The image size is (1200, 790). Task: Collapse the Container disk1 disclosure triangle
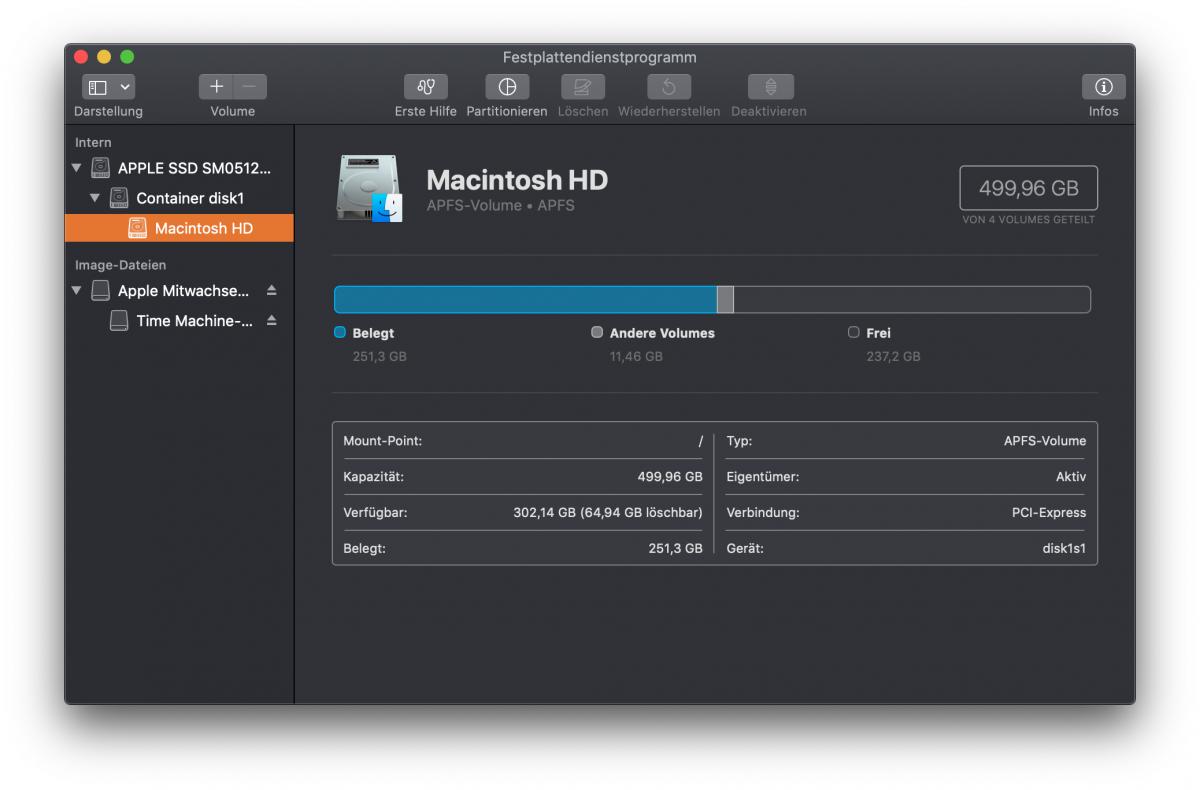[95, 198]
